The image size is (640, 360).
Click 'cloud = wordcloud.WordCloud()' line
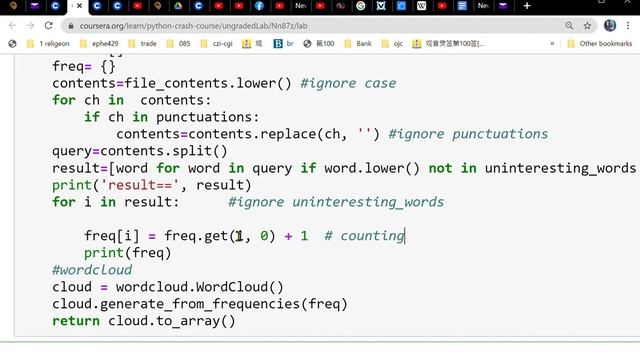[168, 287]
